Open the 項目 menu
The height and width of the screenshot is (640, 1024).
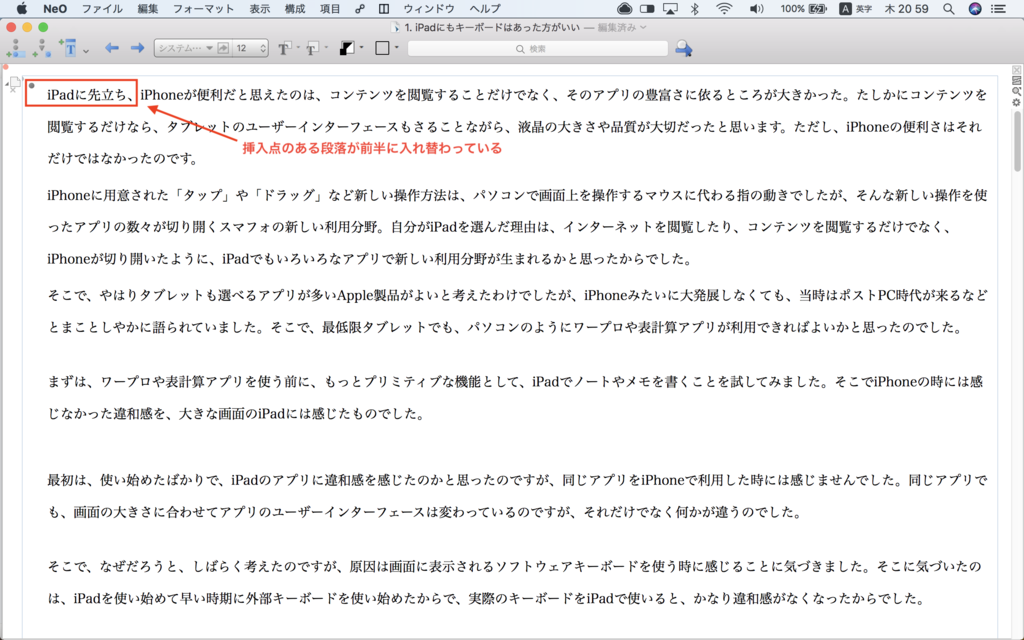330,8
